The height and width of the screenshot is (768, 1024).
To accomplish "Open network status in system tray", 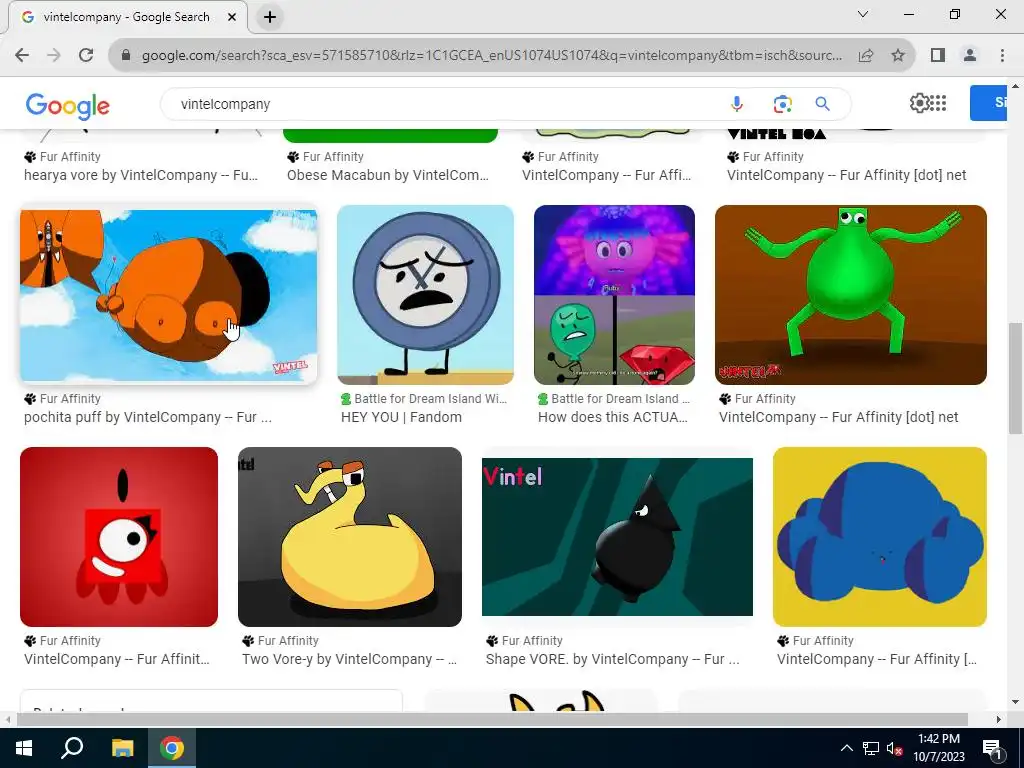I will pyautogui.click(x=871, y=748).
